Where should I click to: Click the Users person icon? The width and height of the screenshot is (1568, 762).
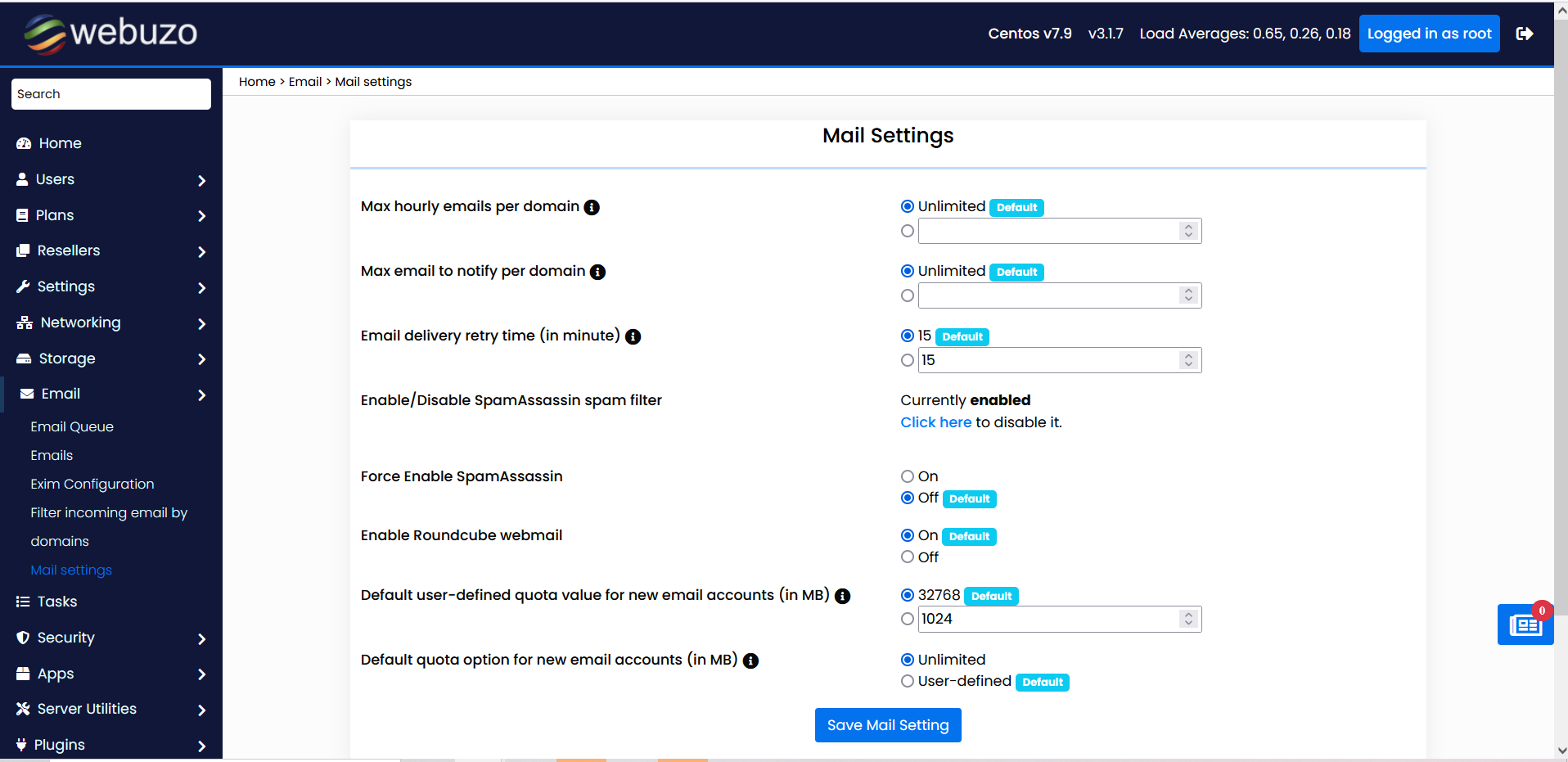(x=22, y=179)
